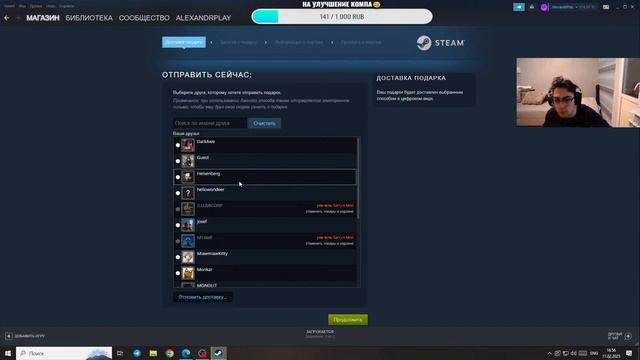Open the СООБЩЕСТВО community section
The width and height of the screenshot is (640, 360).
[144, 18]
